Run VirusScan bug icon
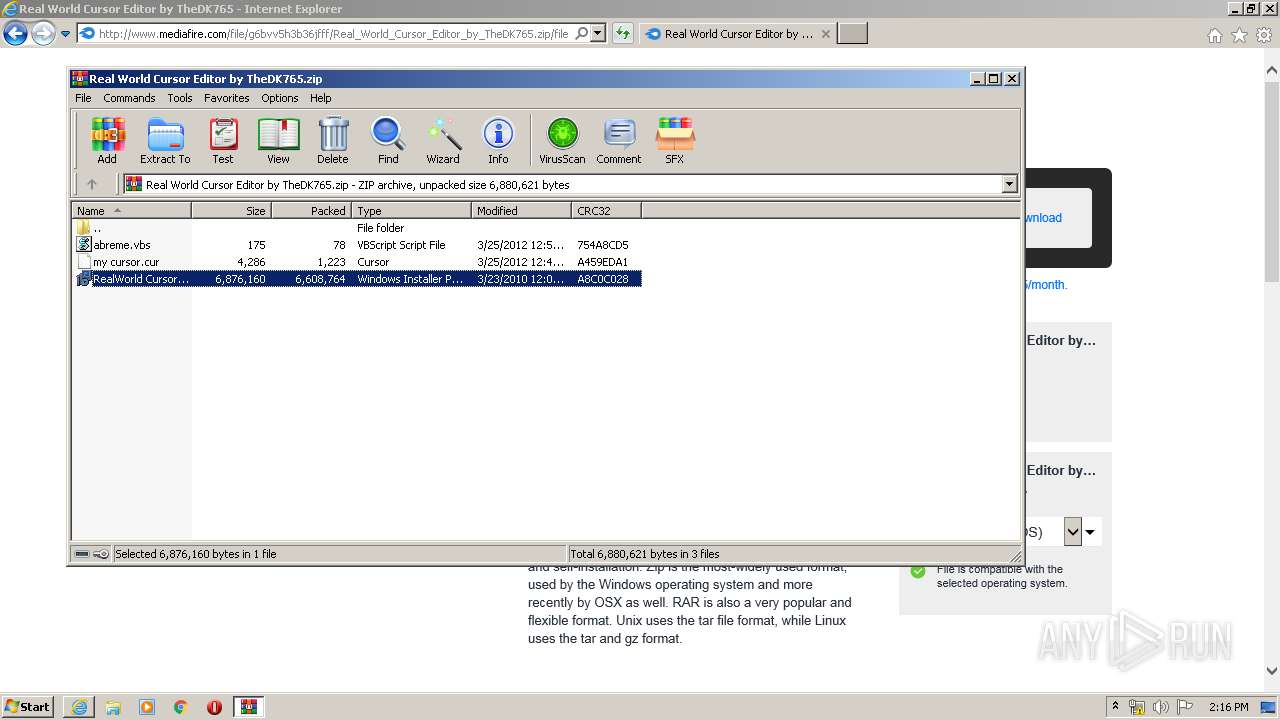The image size is (1280, 720). [x=562, y=140]
